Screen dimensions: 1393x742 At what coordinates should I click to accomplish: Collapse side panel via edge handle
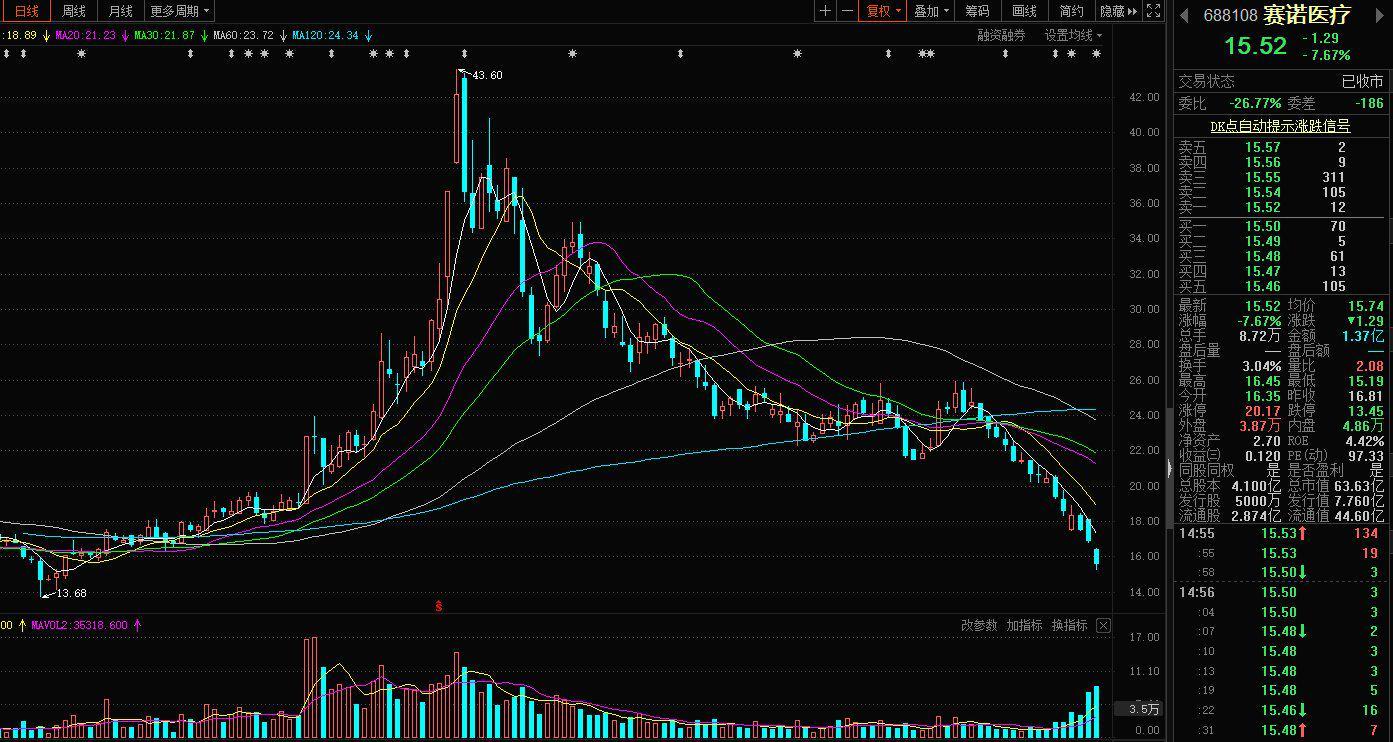(x=1169, y=467)
